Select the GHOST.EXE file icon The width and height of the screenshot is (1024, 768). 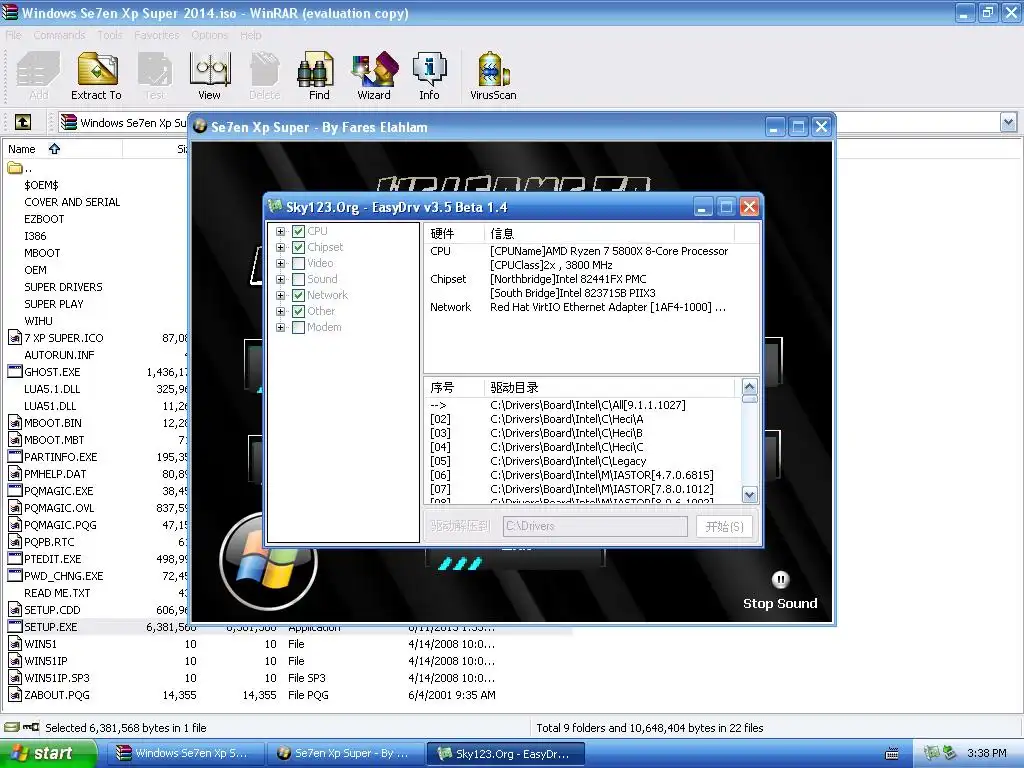click(15, 372)
